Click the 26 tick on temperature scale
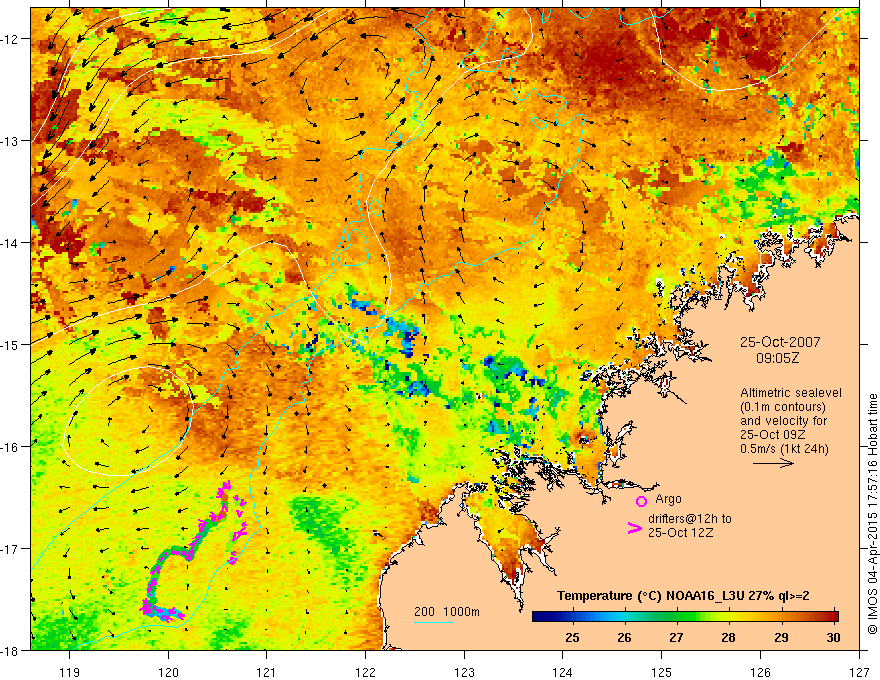 [x=624, y=637]
